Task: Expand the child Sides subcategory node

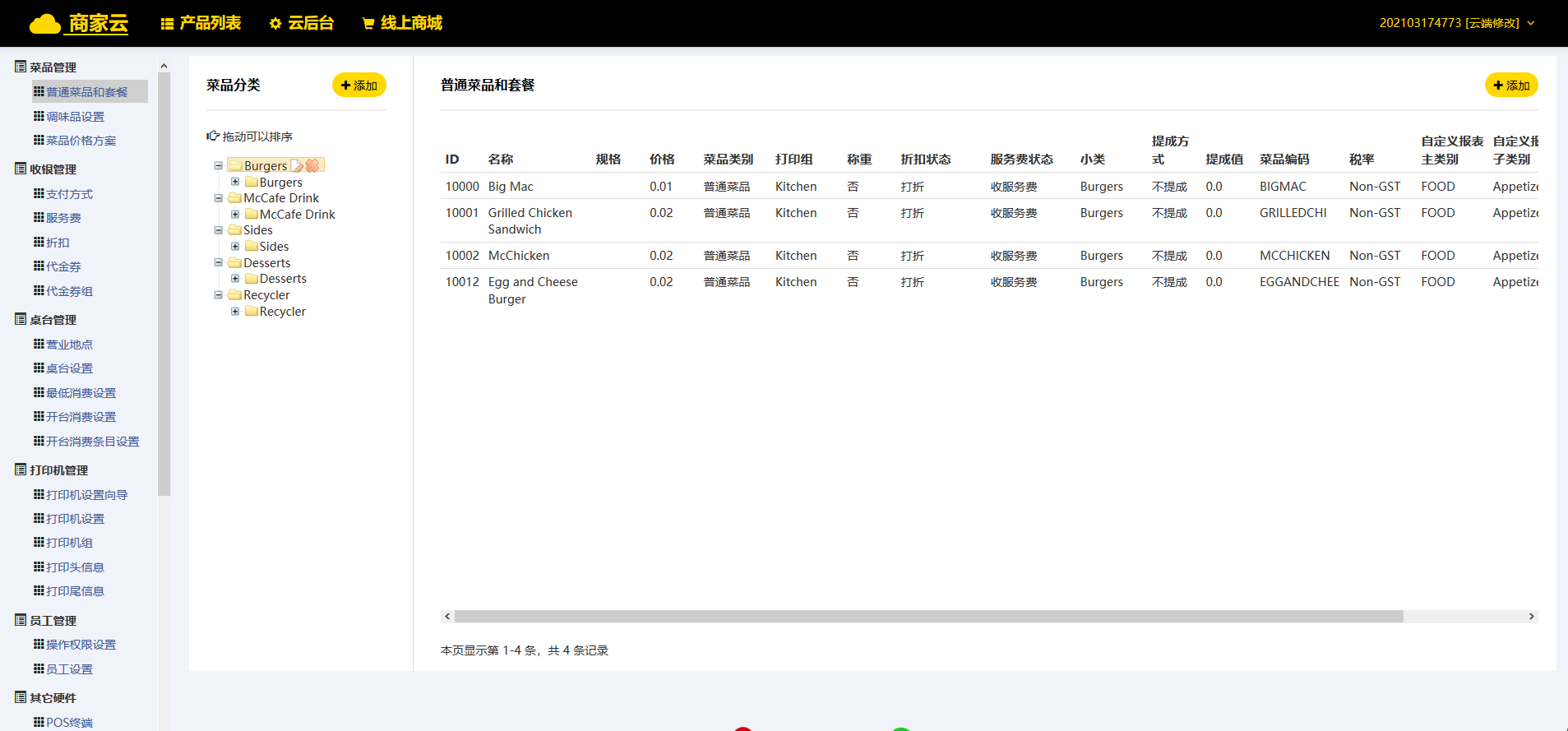Action: coord(235,247)
